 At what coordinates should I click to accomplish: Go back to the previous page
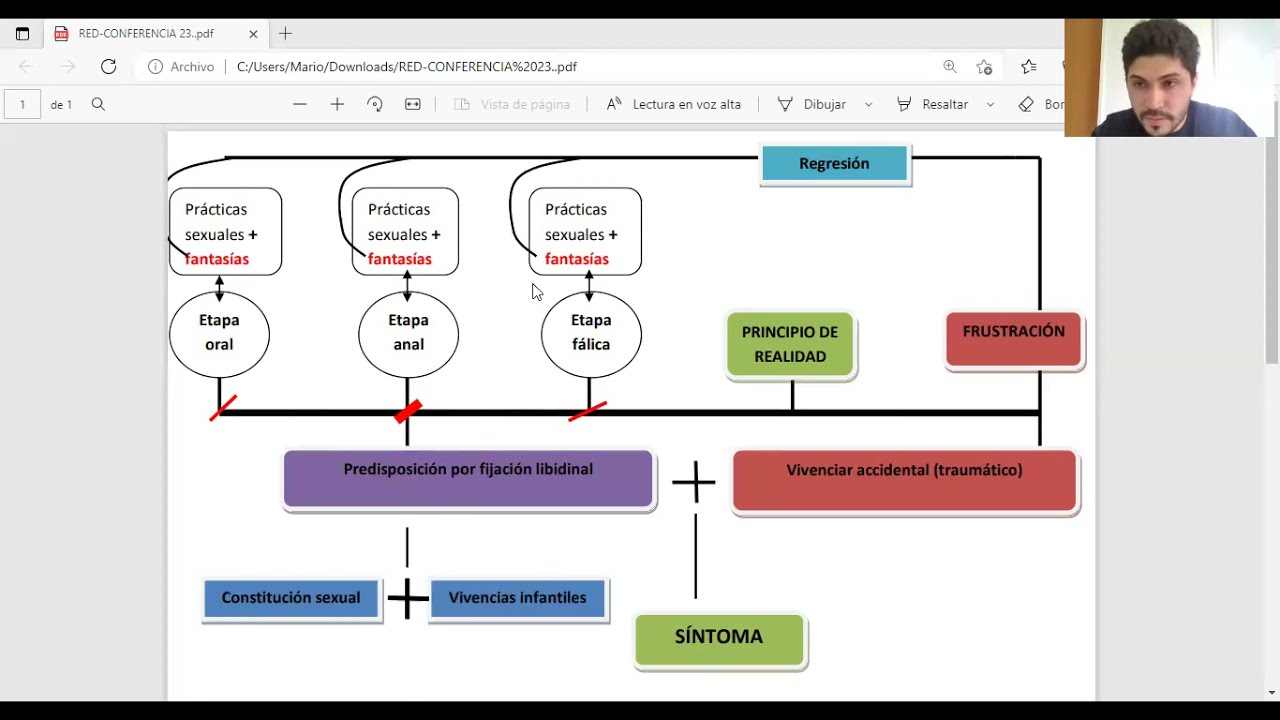(26, 67)
